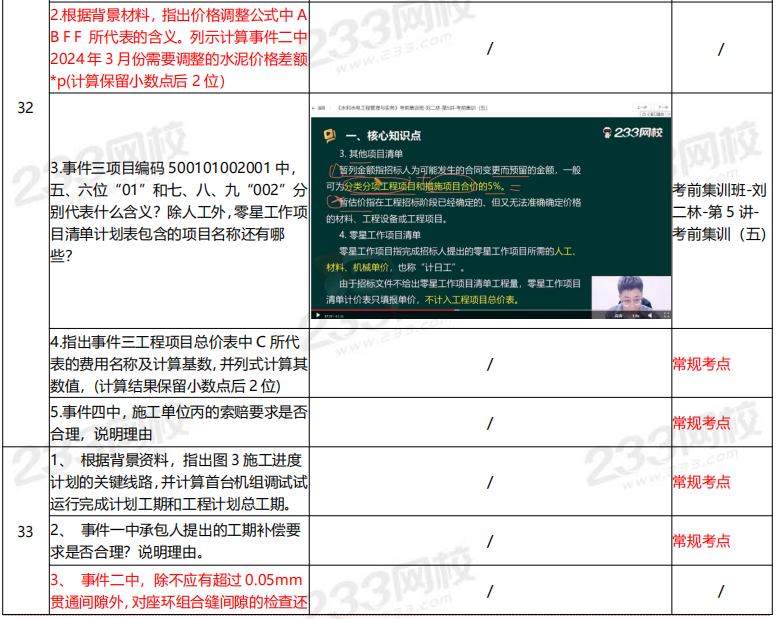Viewport: 776px width, 619px height.
Task: Click the 常规考点 label for question 4
Action: tap(701, 363)
